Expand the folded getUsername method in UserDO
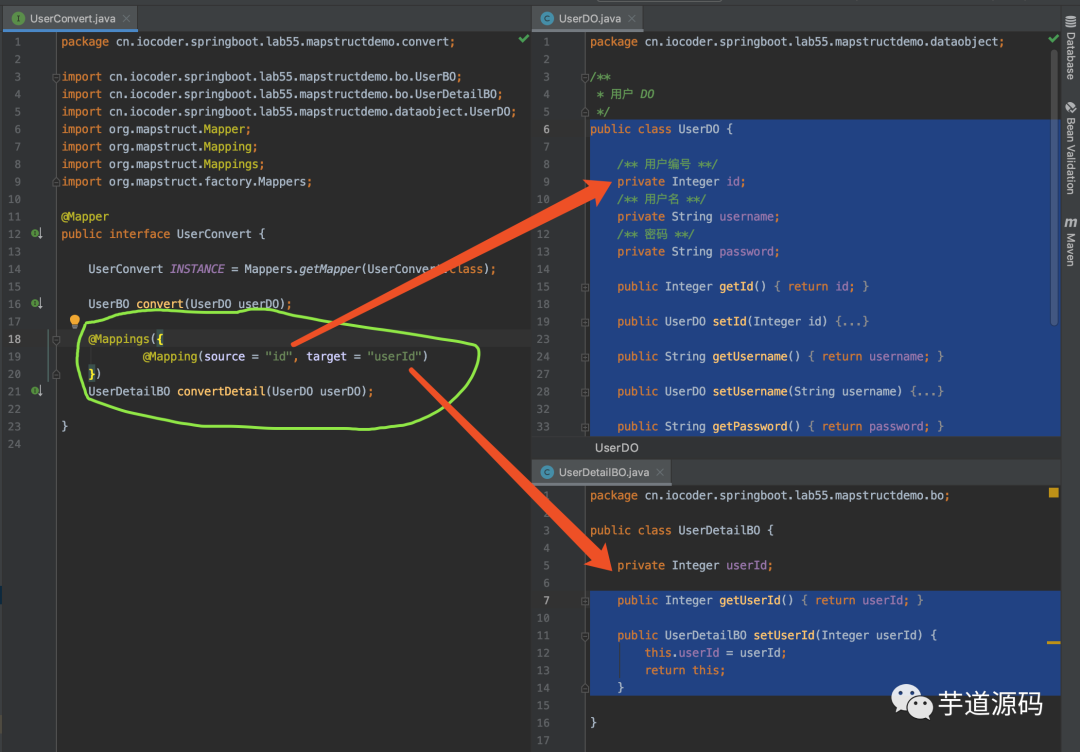 pyautogui.click(x=585, y=357)
